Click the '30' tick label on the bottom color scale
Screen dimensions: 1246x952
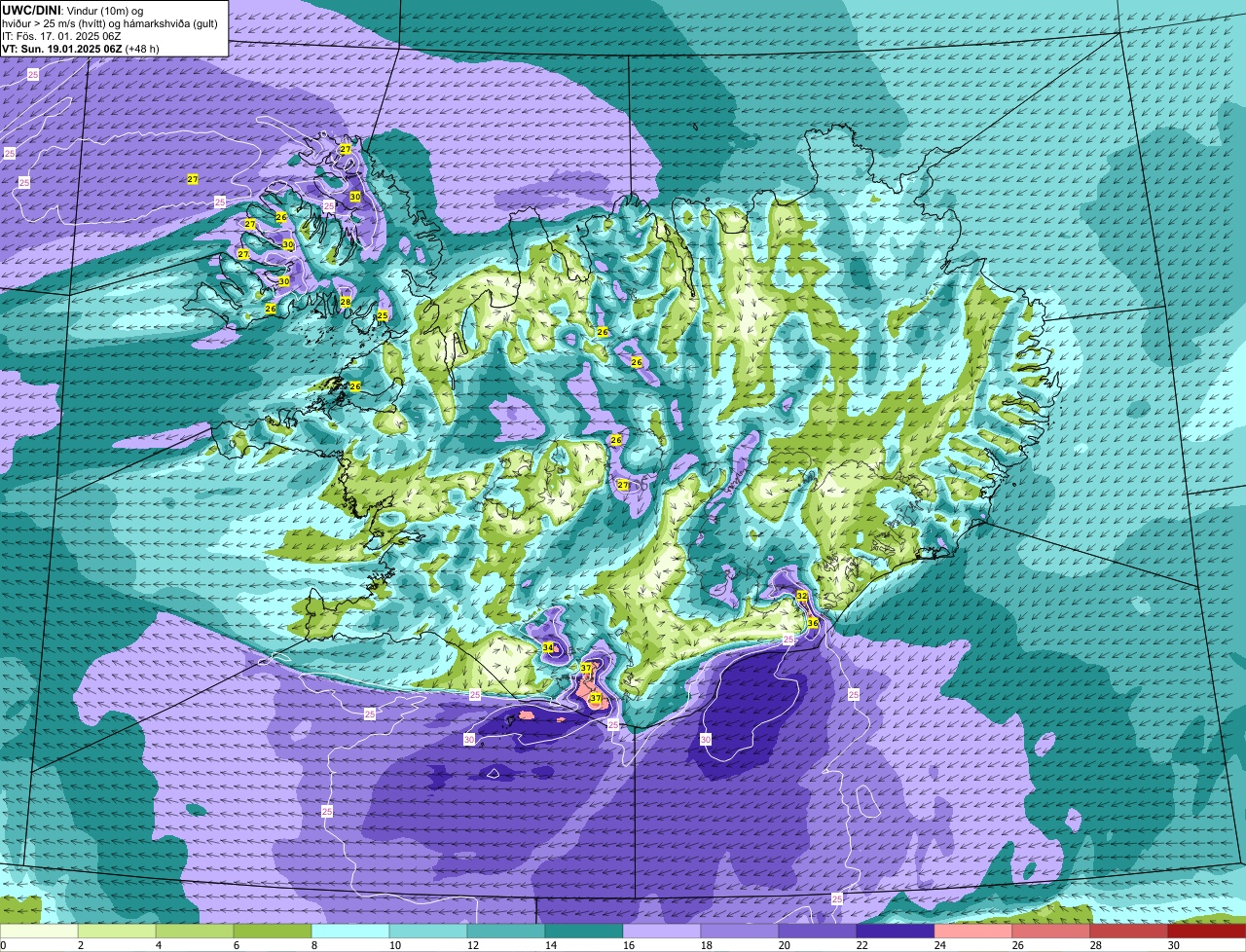[1172, 945]
